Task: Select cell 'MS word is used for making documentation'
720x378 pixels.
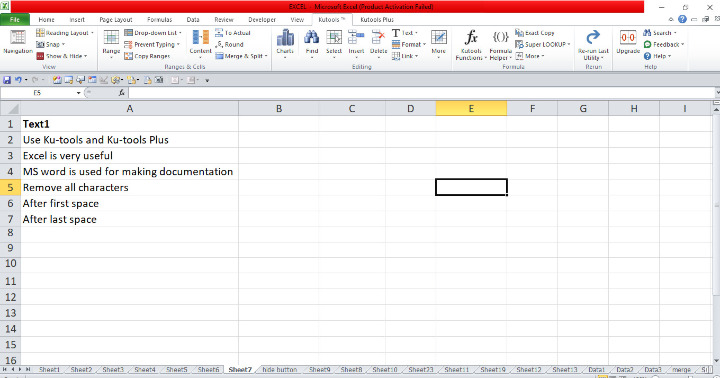Action: (x=129, y=171)
